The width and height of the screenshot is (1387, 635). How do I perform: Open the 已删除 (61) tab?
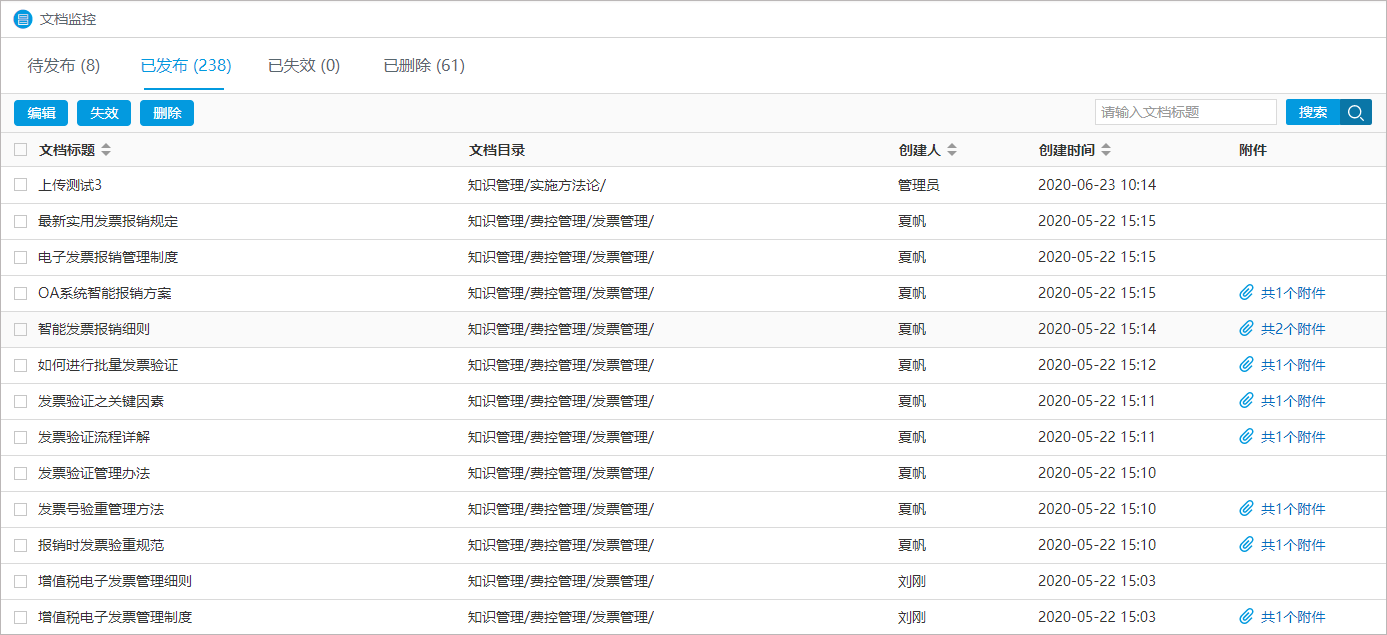[424, 66]
